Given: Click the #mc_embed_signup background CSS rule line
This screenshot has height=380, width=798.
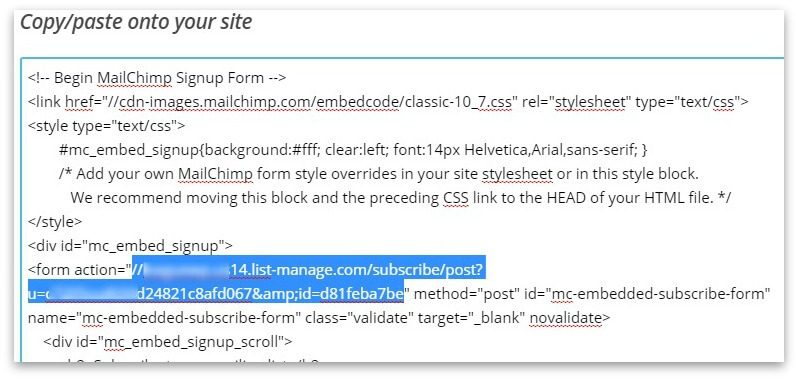Looking at the screenshot, I should (354, 150).
